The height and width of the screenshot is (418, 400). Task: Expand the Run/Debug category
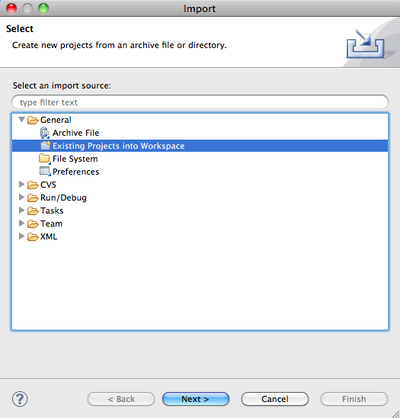[x=22, y=197]
